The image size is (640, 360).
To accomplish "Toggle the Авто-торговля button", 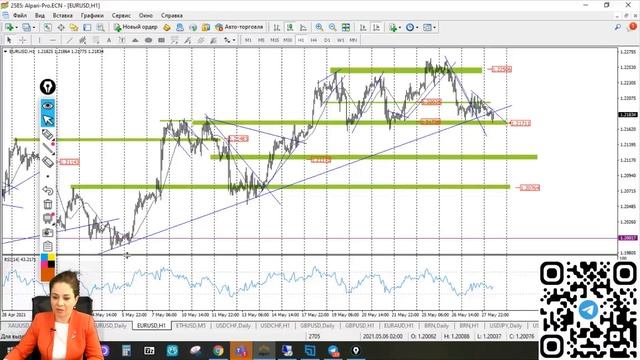I will (x=239, y=27).
